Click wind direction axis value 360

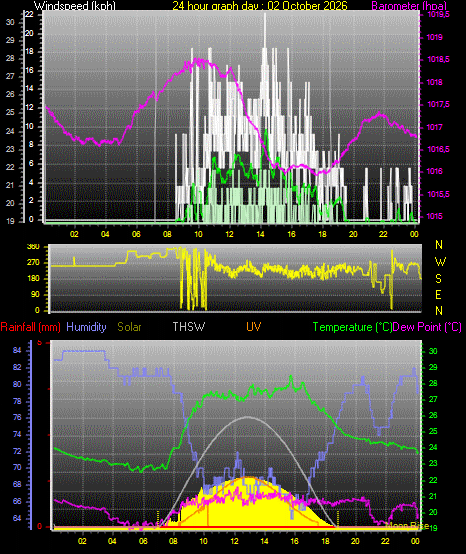[x=33, y=247]
